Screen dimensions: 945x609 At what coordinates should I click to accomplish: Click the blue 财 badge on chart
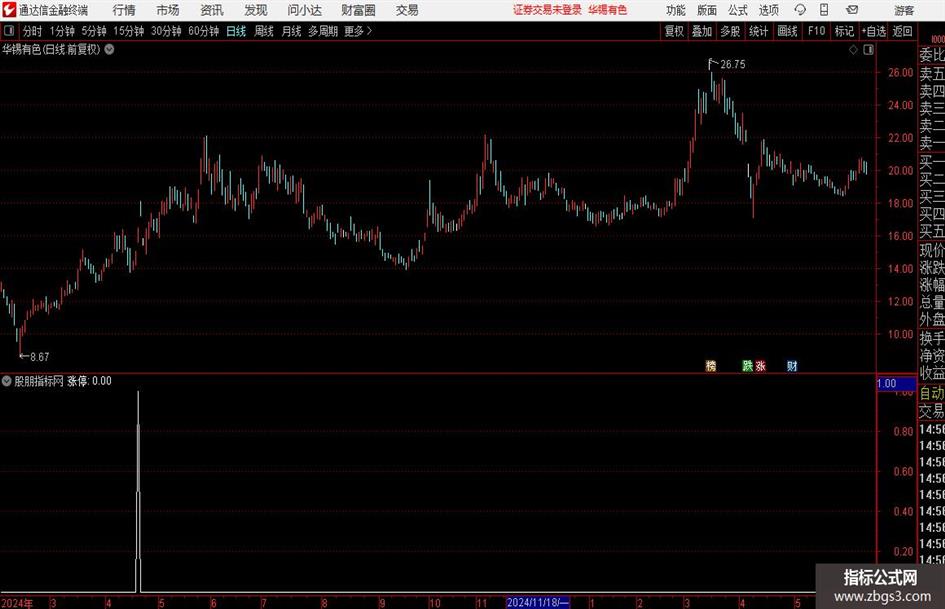[792, 365]
